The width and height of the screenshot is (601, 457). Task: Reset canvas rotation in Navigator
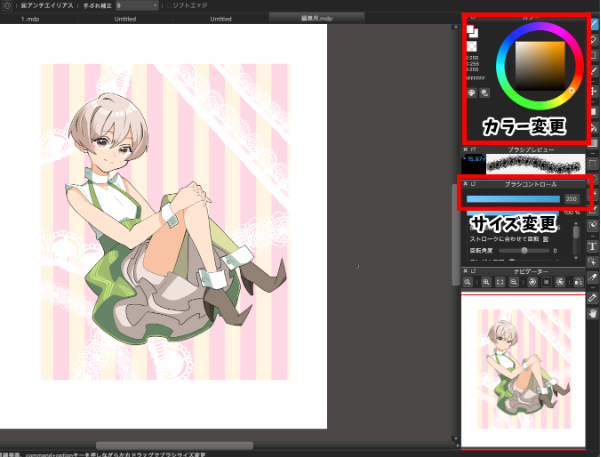(546, 282)
